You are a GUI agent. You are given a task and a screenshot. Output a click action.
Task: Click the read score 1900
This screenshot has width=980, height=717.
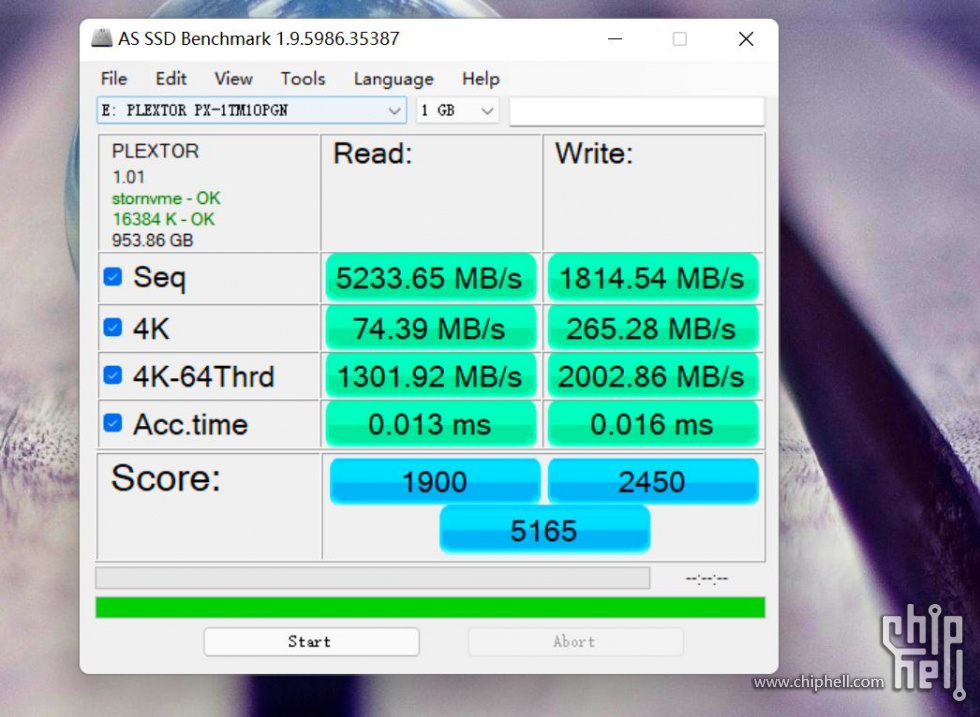click(435, 481)
